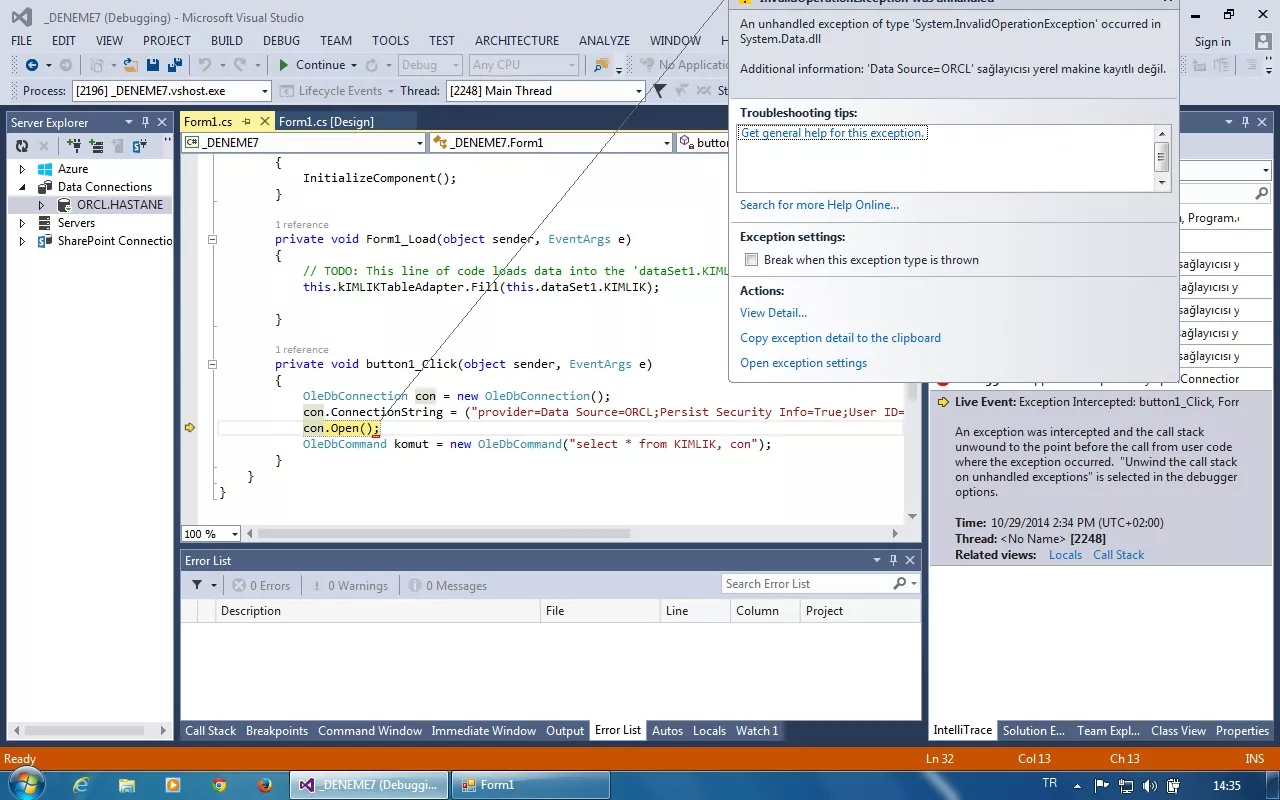Click the View Detail link
The height and width of the screenshot is (800, 1280).
point(773,313)
